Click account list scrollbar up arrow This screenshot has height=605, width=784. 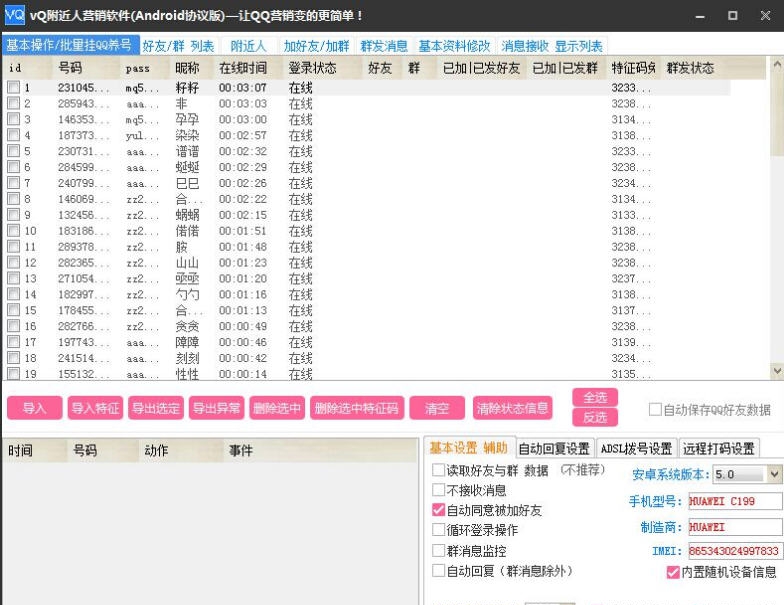pyautogui.click(x=777, y=64)
